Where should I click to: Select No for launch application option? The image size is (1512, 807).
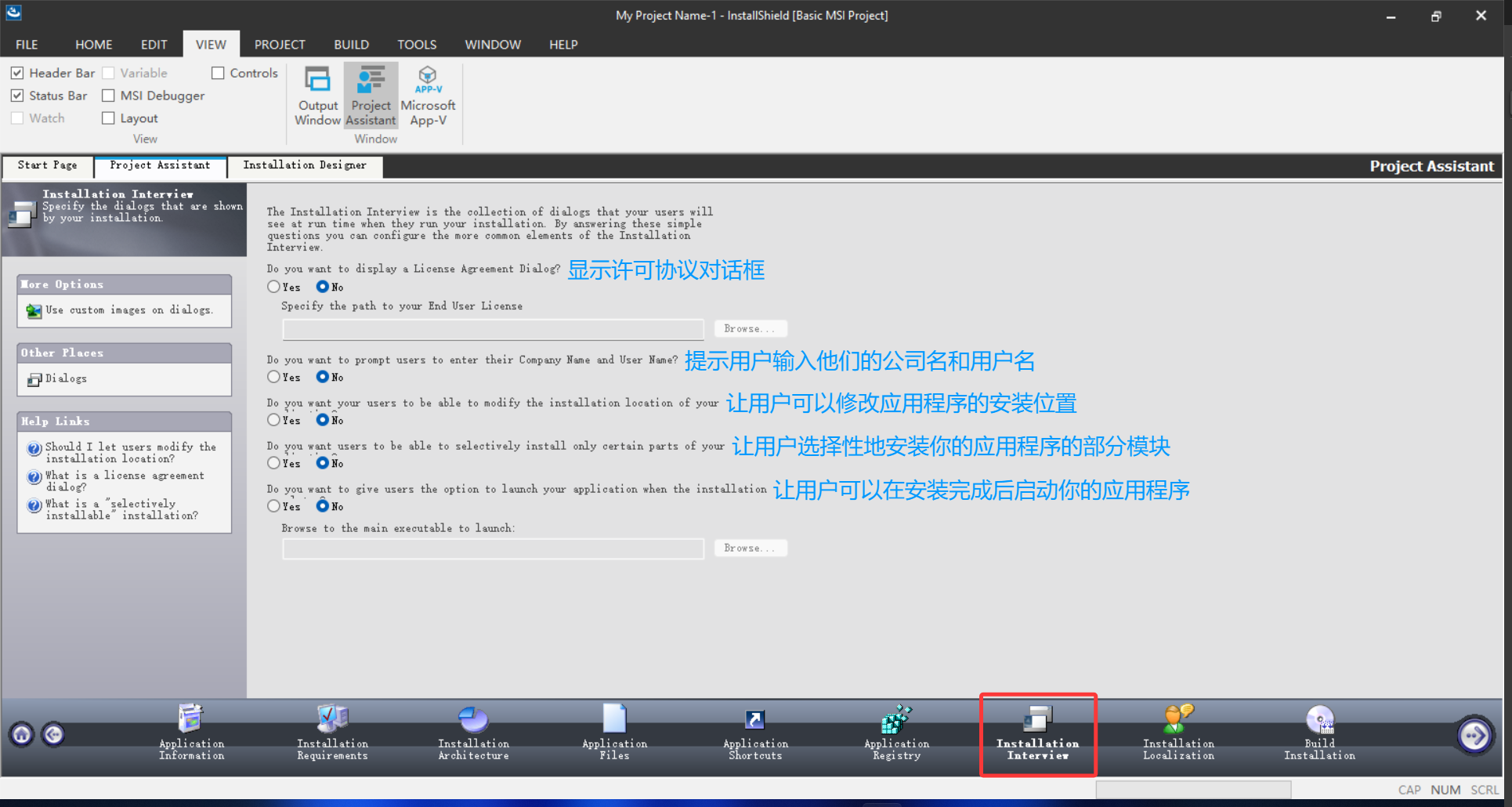coord(322,506)
